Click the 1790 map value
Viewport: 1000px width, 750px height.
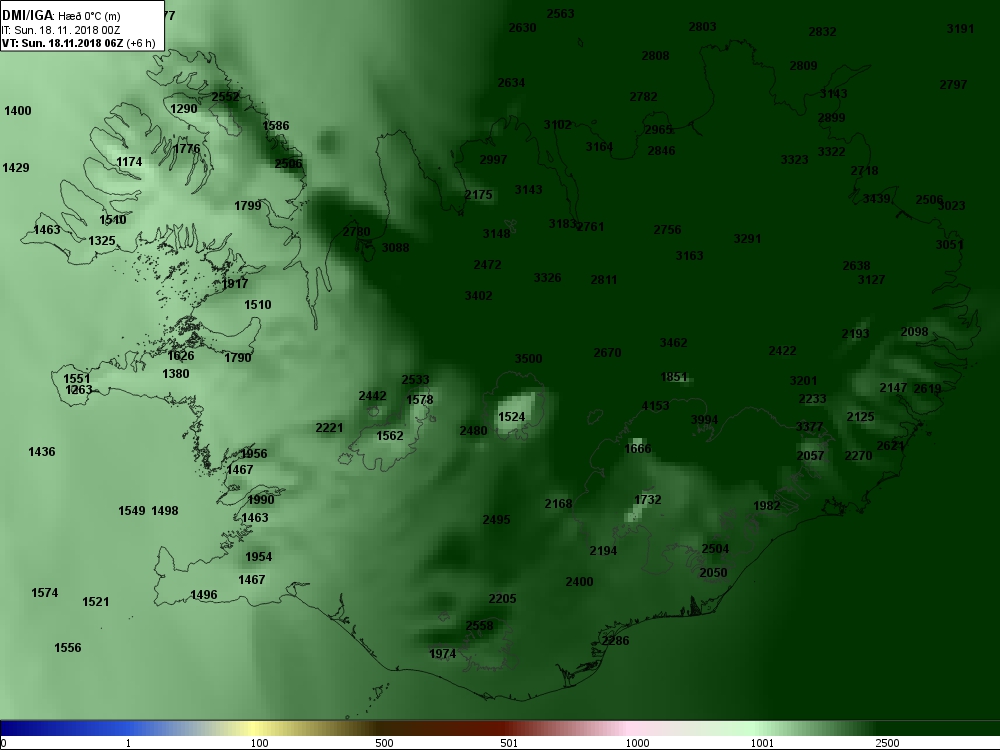(x=238, y=357)
